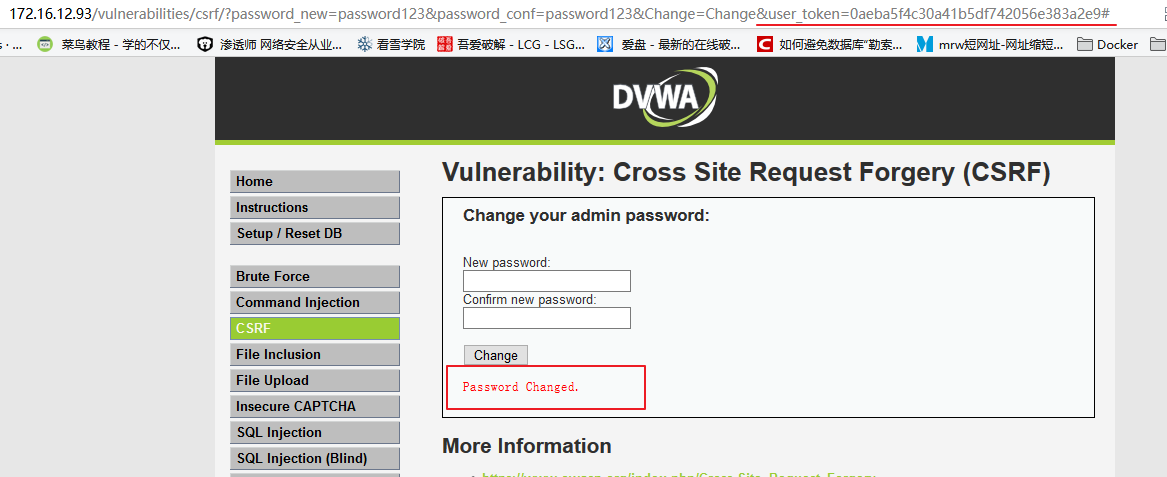
Task: Focus the Confirm new password field
Action: 546,318
